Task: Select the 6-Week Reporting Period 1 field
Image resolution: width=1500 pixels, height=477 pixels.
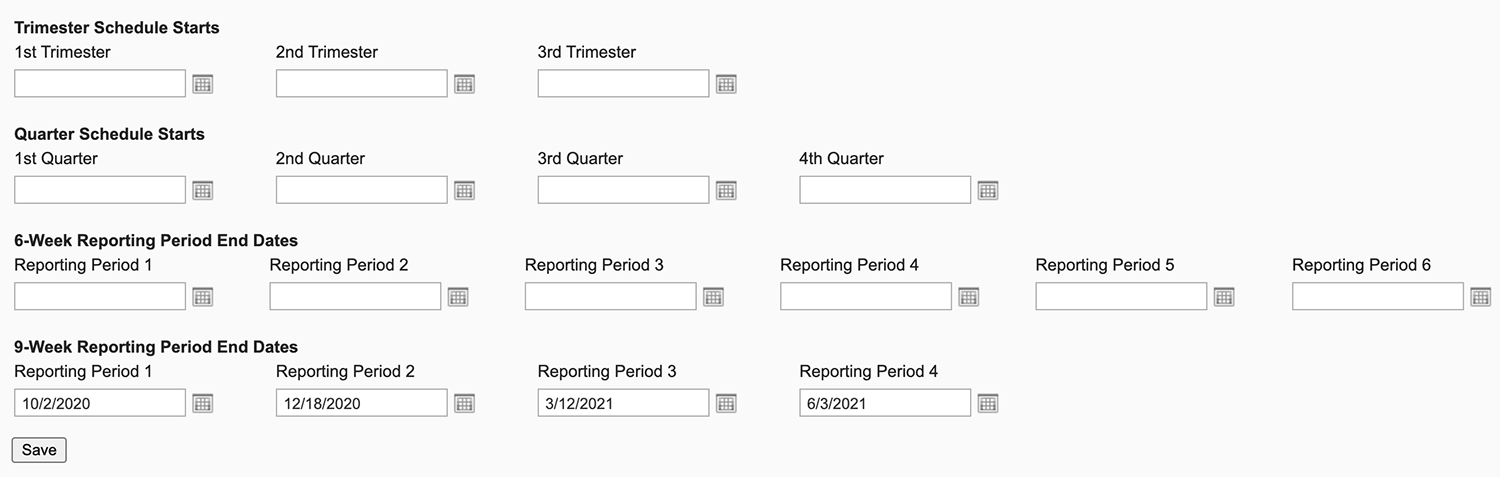Action: (x=100, y=297)
